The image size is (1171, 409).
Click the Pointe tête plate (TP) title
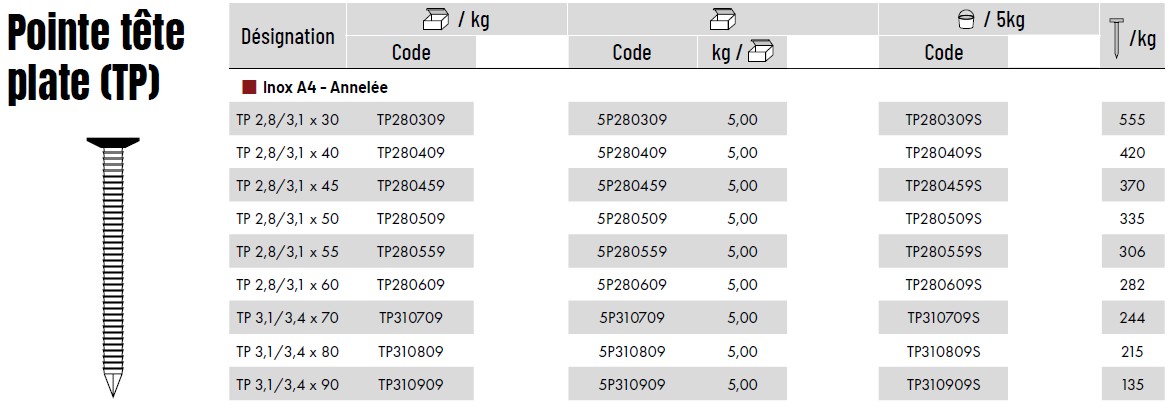click(x=96, y=59)
